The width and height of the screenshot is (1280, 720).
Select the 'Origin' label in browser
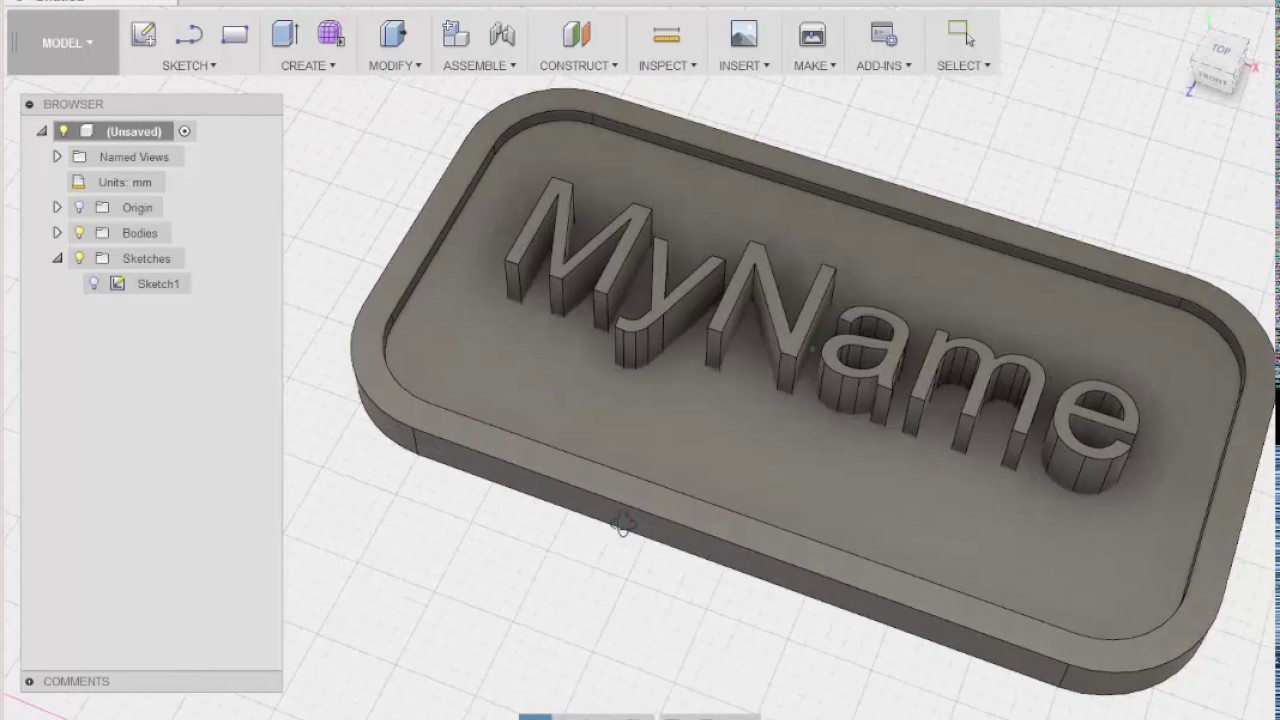(138, 208)
